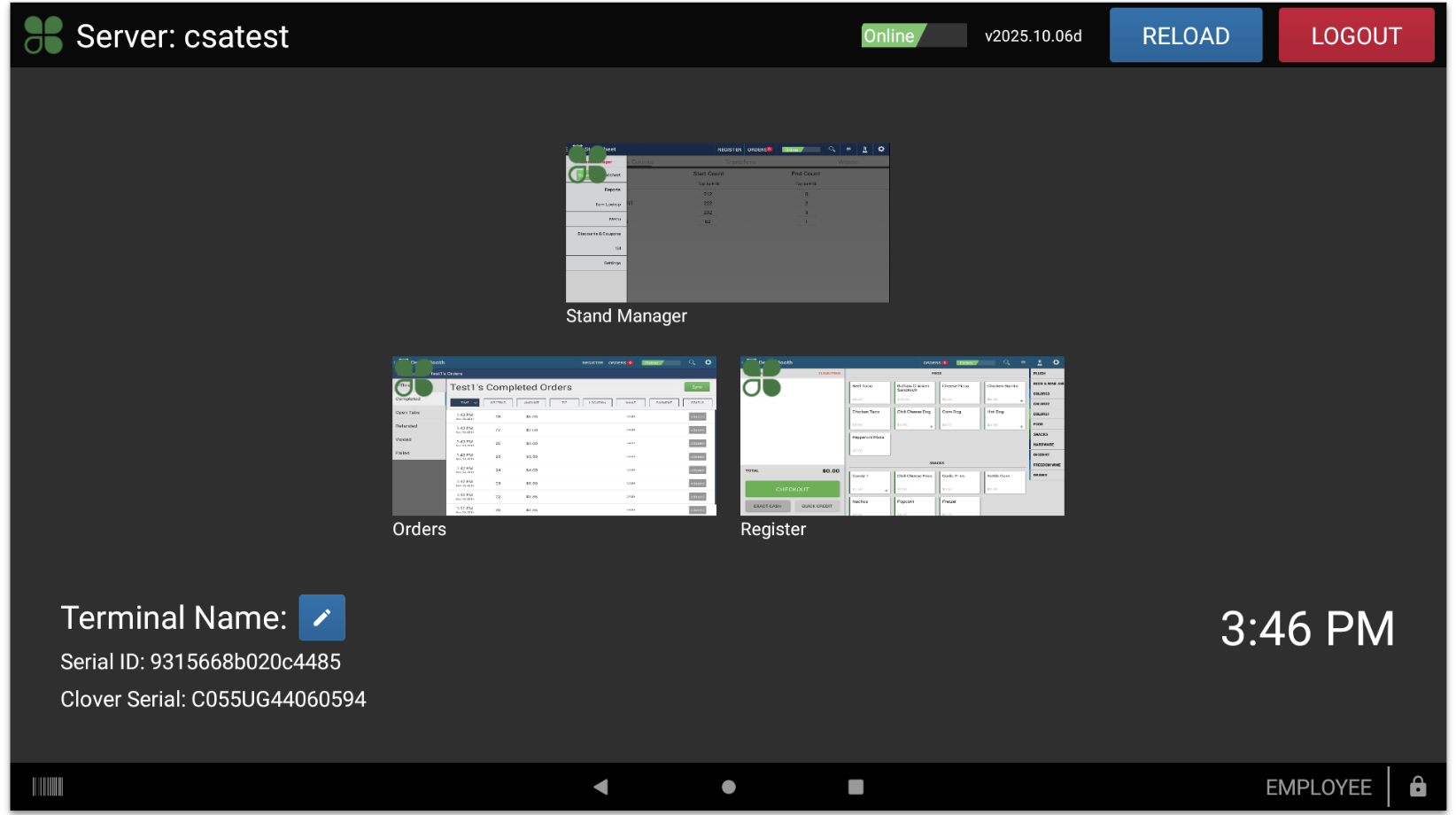Click the green clover logo in header
Viewport: 1456px width, 815px height.
pyautogui.click(x=43, y=35)
